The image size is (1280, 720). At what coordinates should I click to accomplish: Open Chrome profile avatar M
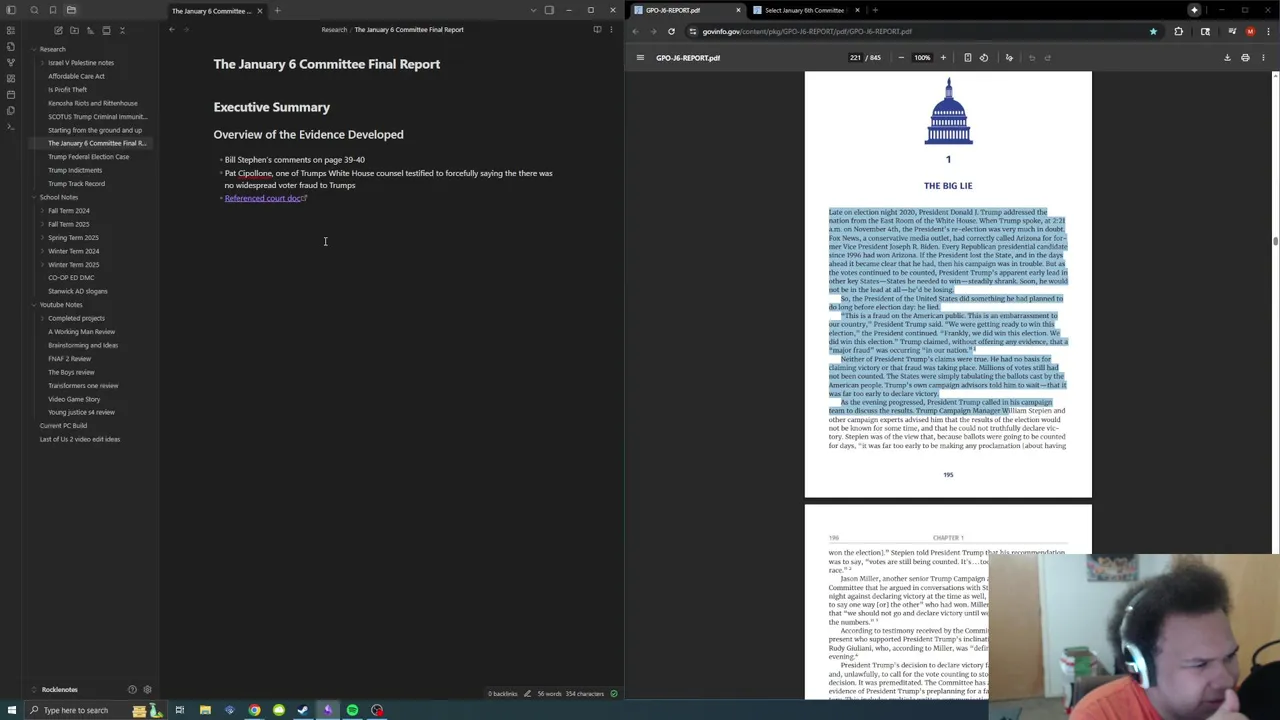[x=1250, y=31]
